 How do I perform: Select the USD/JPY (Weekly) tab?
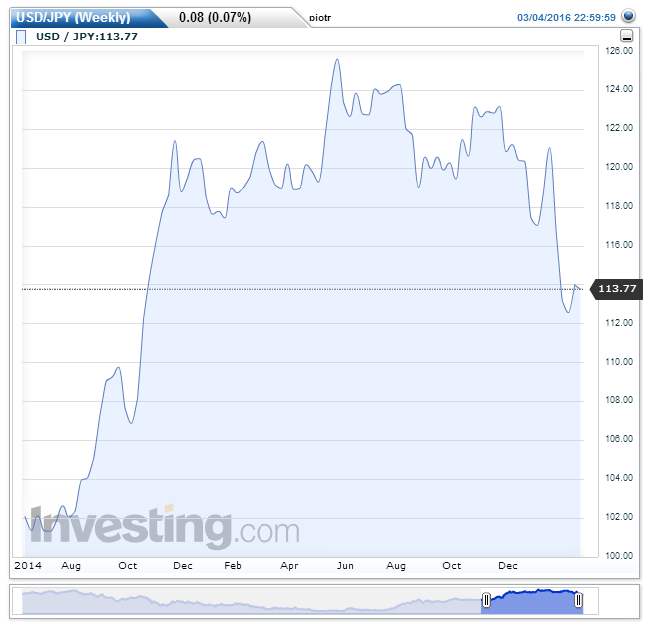point(73,17)
